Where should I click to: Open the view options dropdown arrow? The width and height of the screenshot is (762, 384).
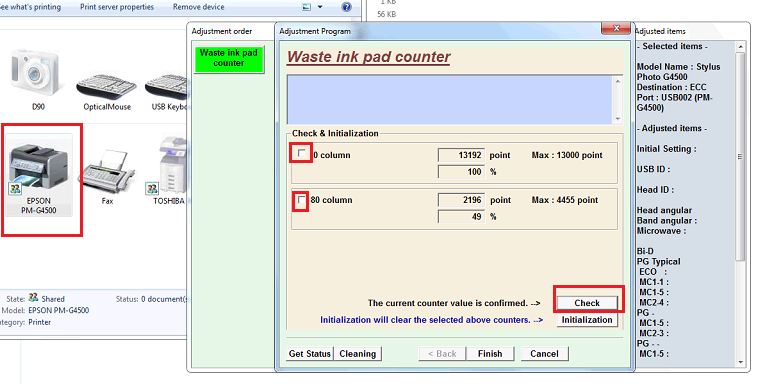[320, 7]
